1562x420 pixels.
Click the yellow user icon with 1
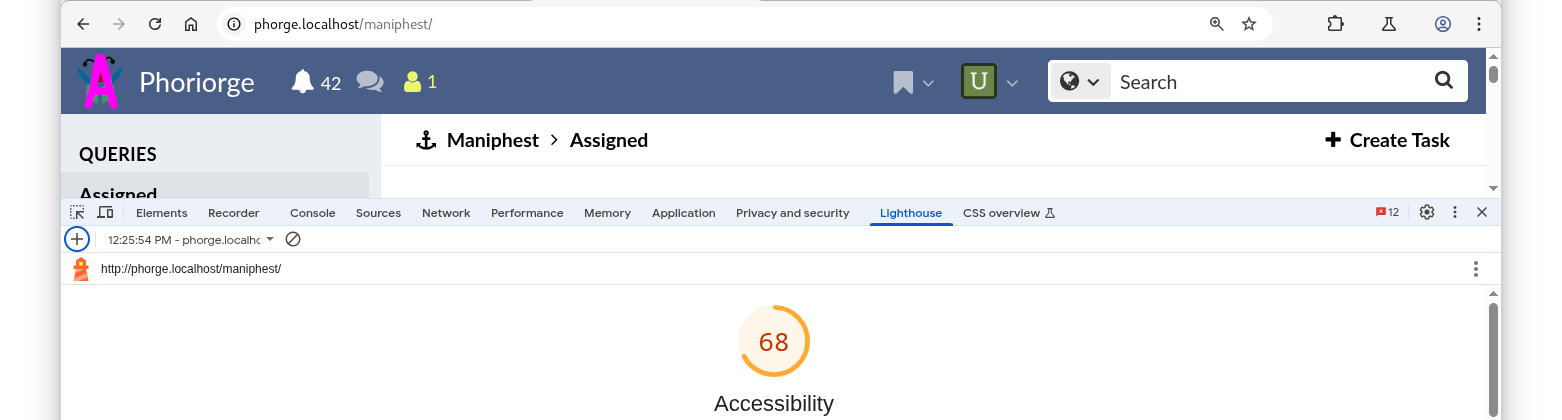(420, 82)
